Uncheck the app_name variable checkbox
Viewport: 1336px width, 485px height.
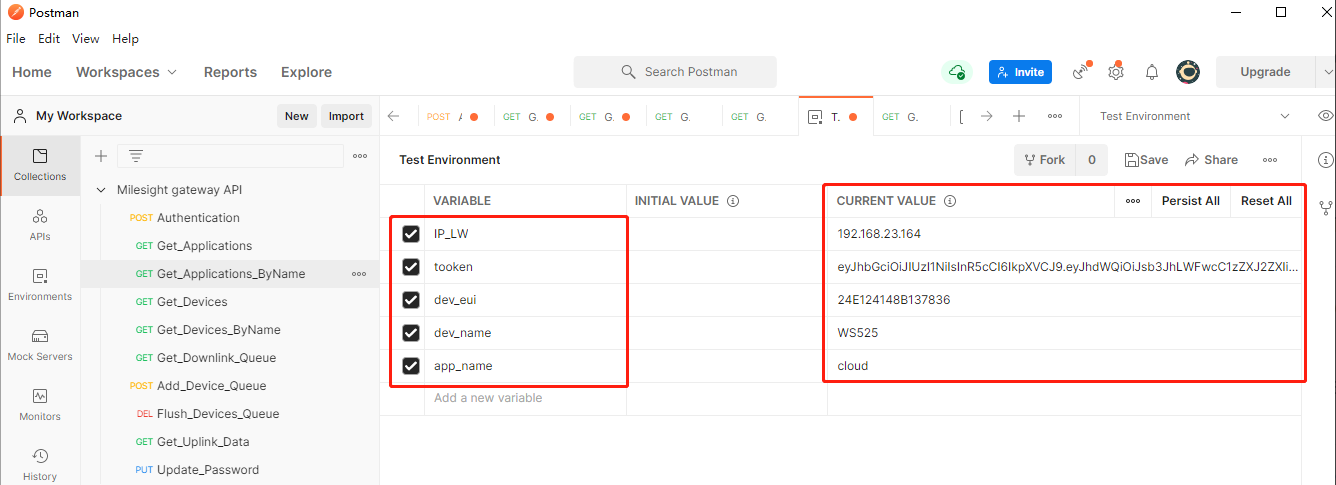click(x=411, y=366)
